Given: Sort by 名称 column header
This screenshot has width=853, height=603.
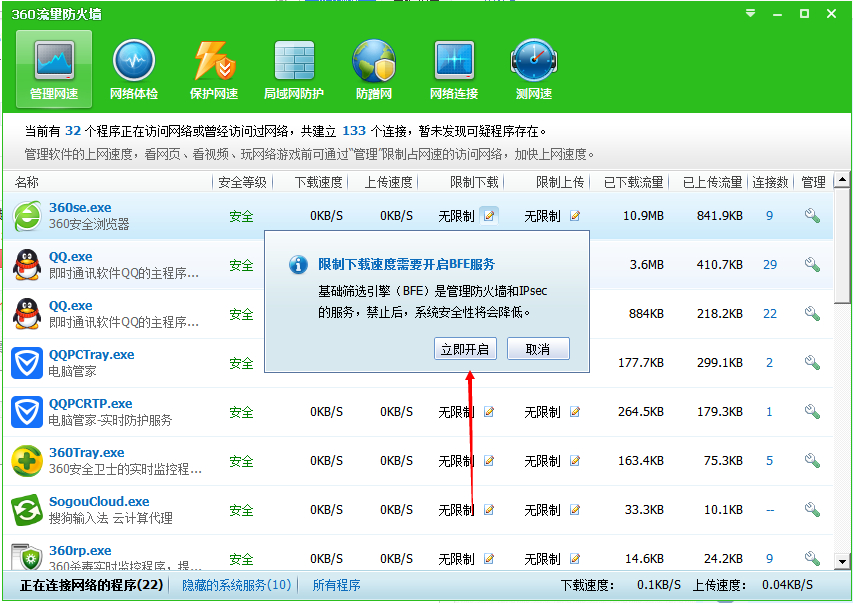Looking at the screenshot, I should click(27, 182).
